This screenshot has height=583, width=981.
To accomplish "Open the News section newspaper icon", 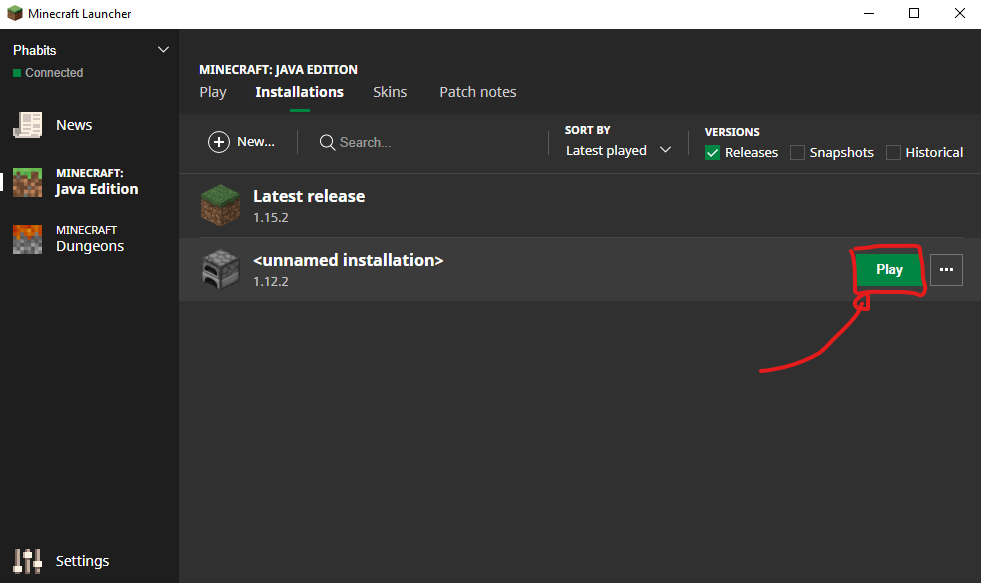I will coord(28,125).
